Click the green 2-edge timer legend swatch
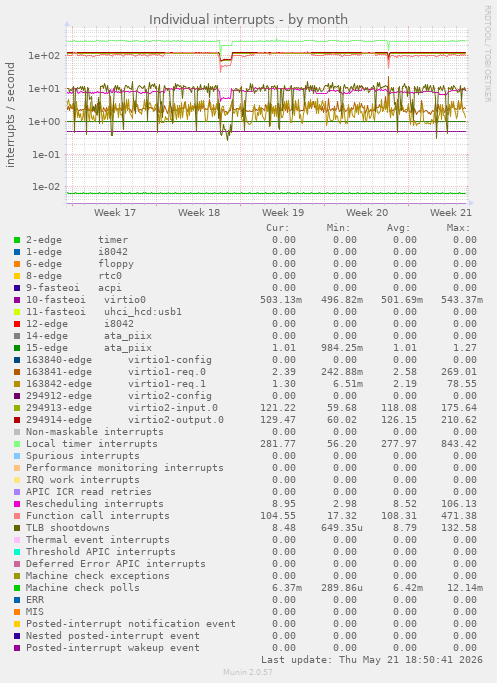The image size is (497, 683). click(x=17, y=240)
